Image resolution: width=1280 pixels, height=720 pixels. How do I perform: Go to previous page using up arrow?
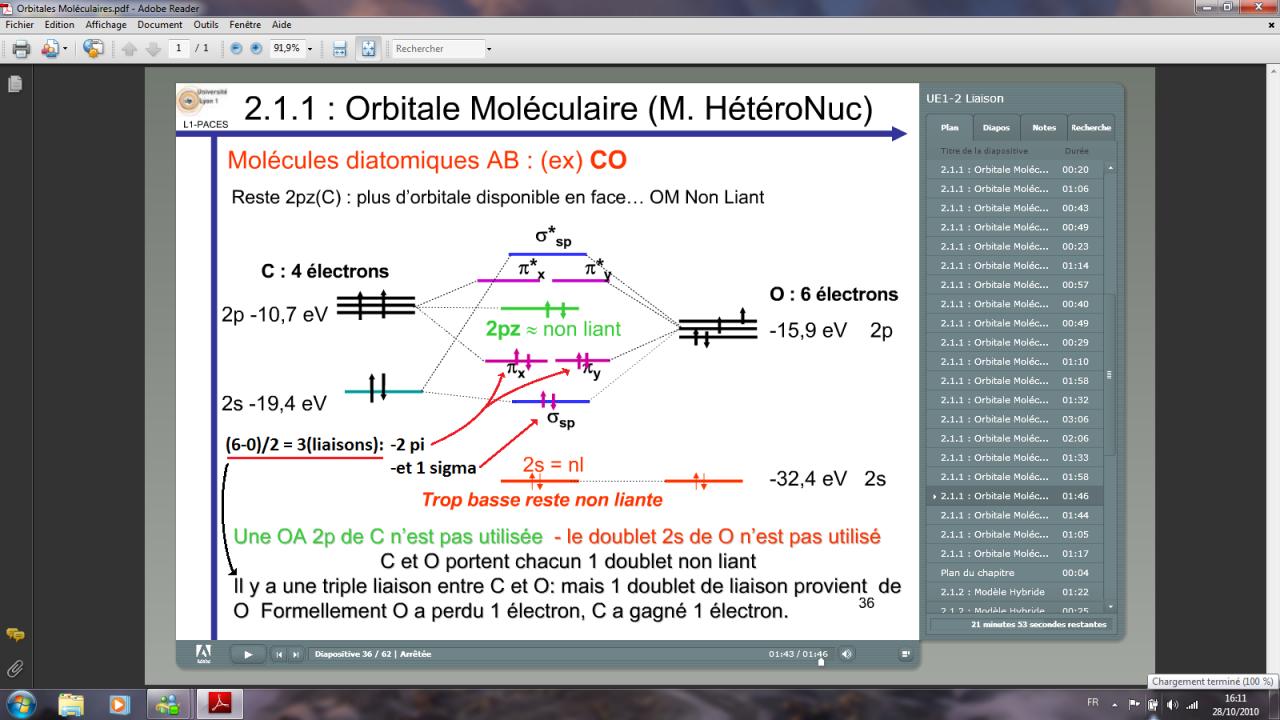coord(130,48)
